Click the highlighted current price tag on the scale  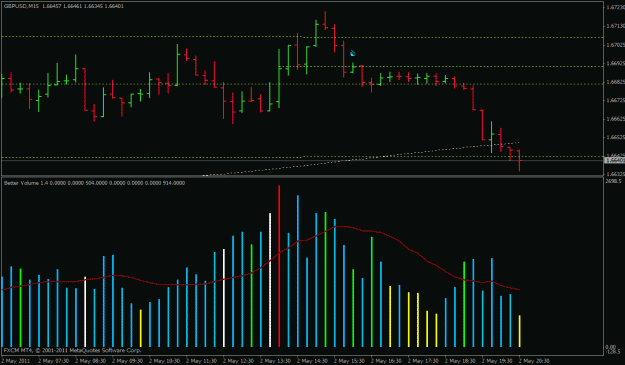click(615, 160)
